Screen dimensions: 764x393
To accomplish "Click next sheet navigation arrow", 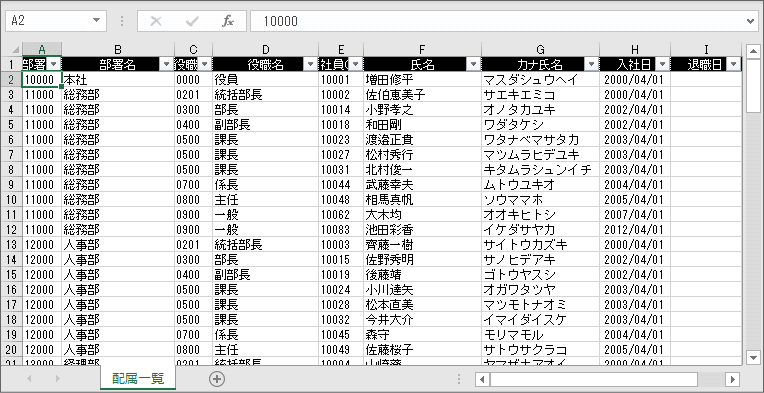I will [58, 378].
